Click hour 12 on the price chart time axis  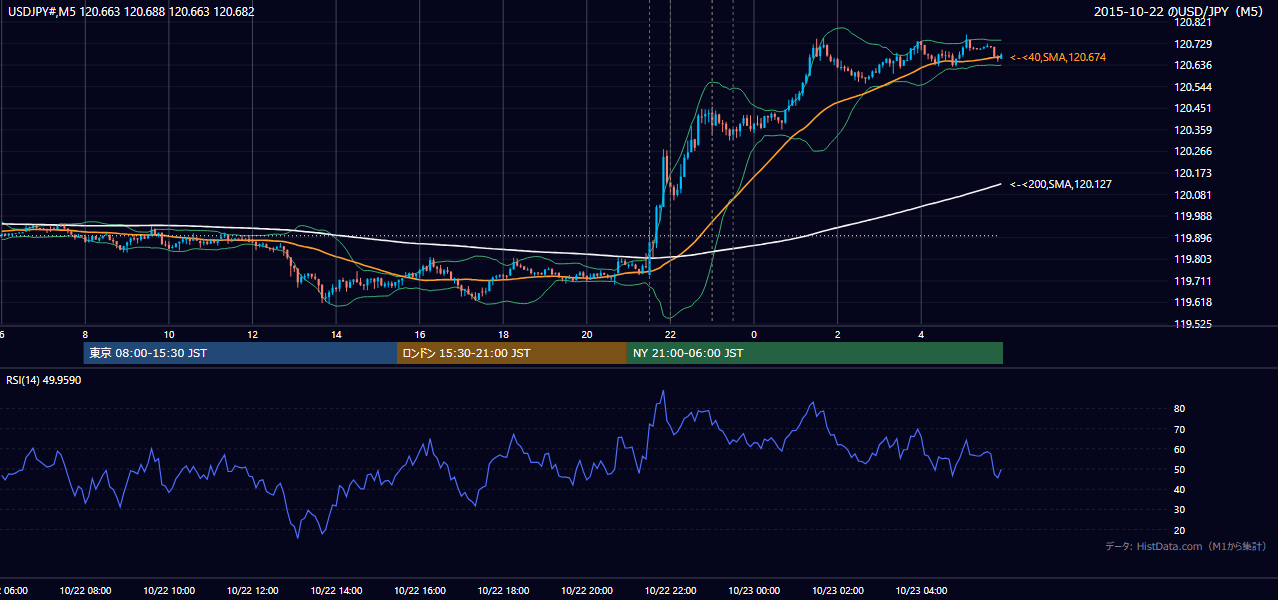(x=253, y=334)
